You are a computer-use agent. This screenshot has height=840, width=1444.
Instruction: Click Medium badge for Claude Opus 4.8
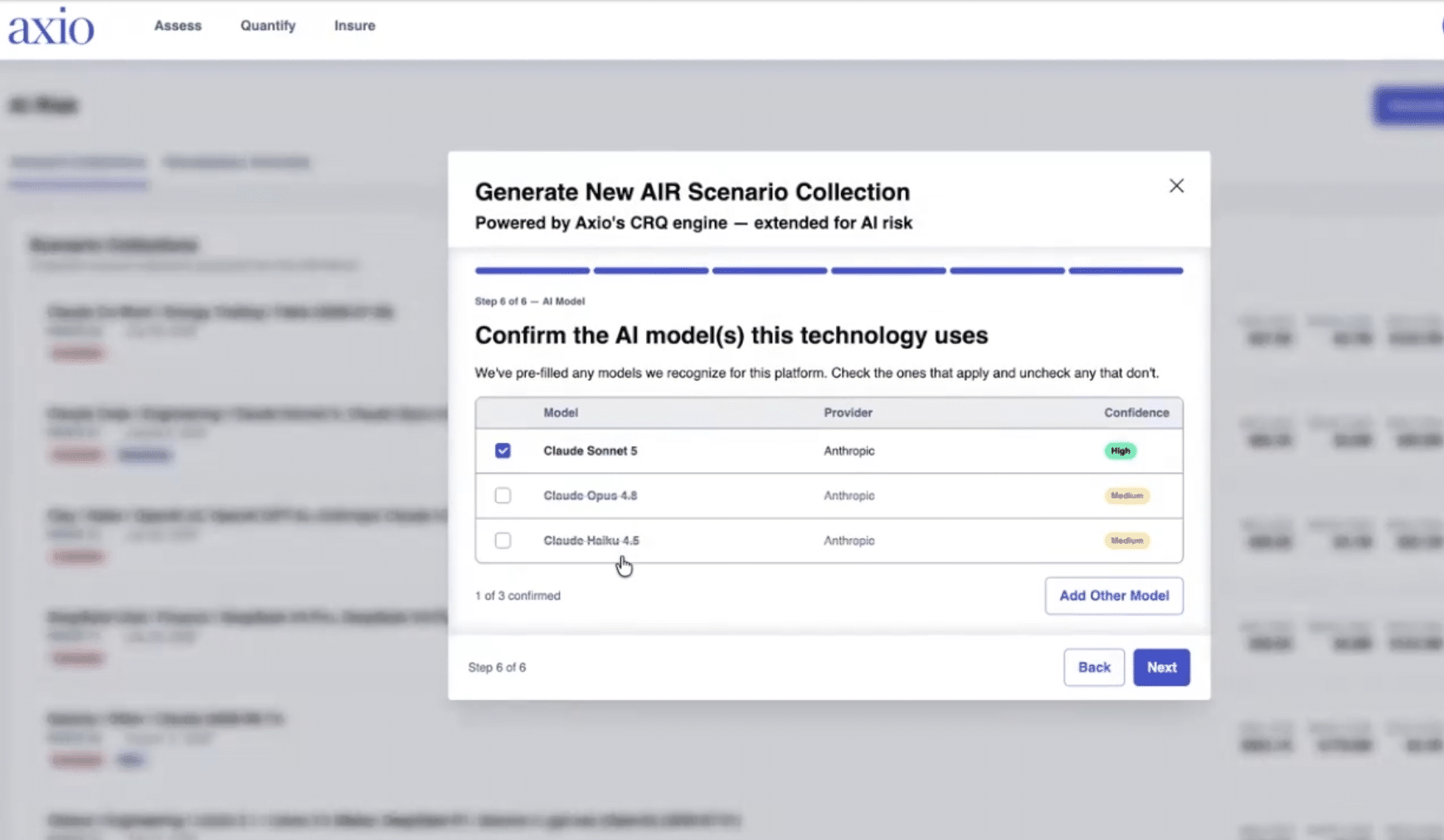click(1126, 495)
